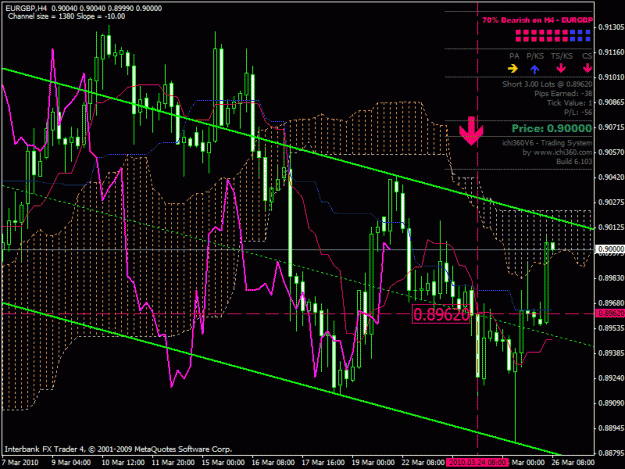Viewport: 625px width, 469px height.
Task: Click the yellow PA sideways arrow indicator
Action: pos(513,69)
